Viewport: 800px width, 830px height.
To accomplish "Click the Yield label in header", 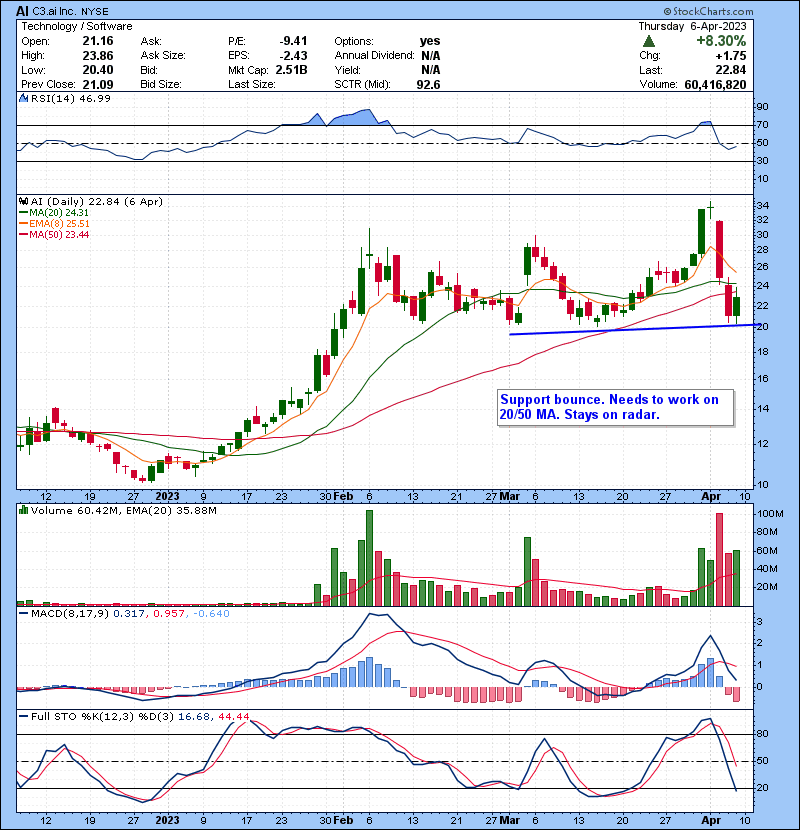I will 348,70.
